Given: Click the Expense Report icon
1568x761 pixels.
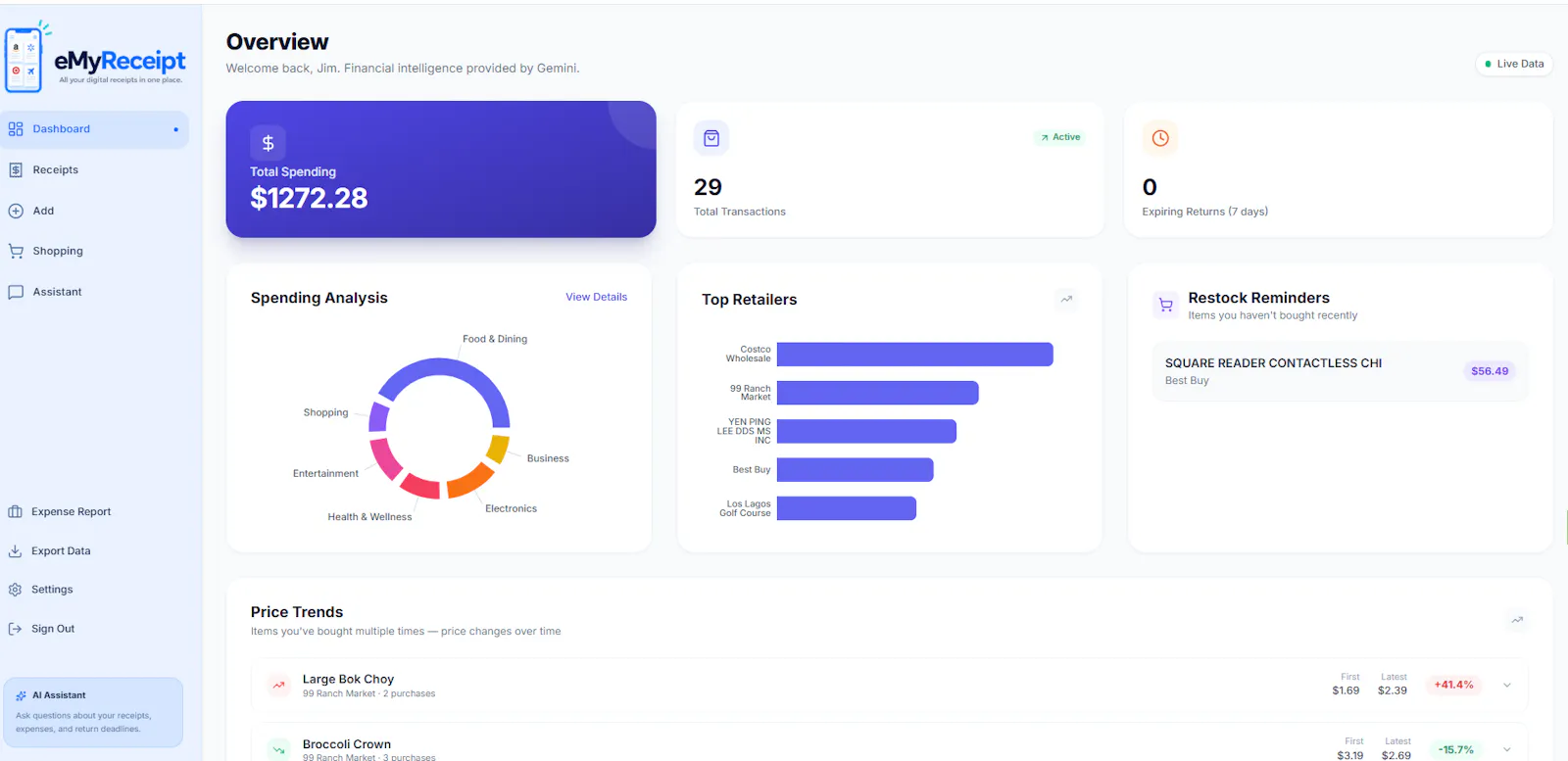Looking at the screenshot, I should tap(15, 512).
